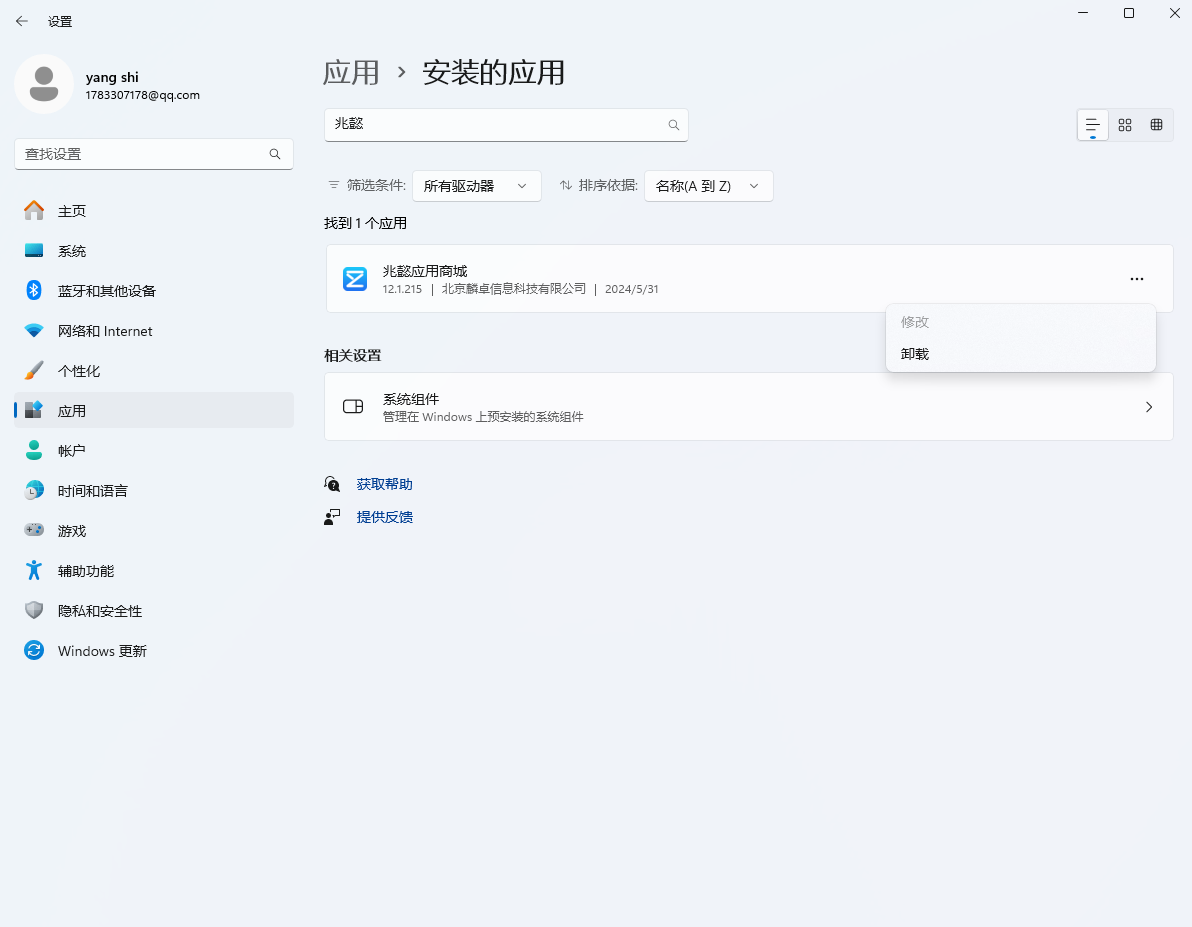
Task: Open the 排序依据 名称(A 到 Z) dropdown
Action: [708, 186]
